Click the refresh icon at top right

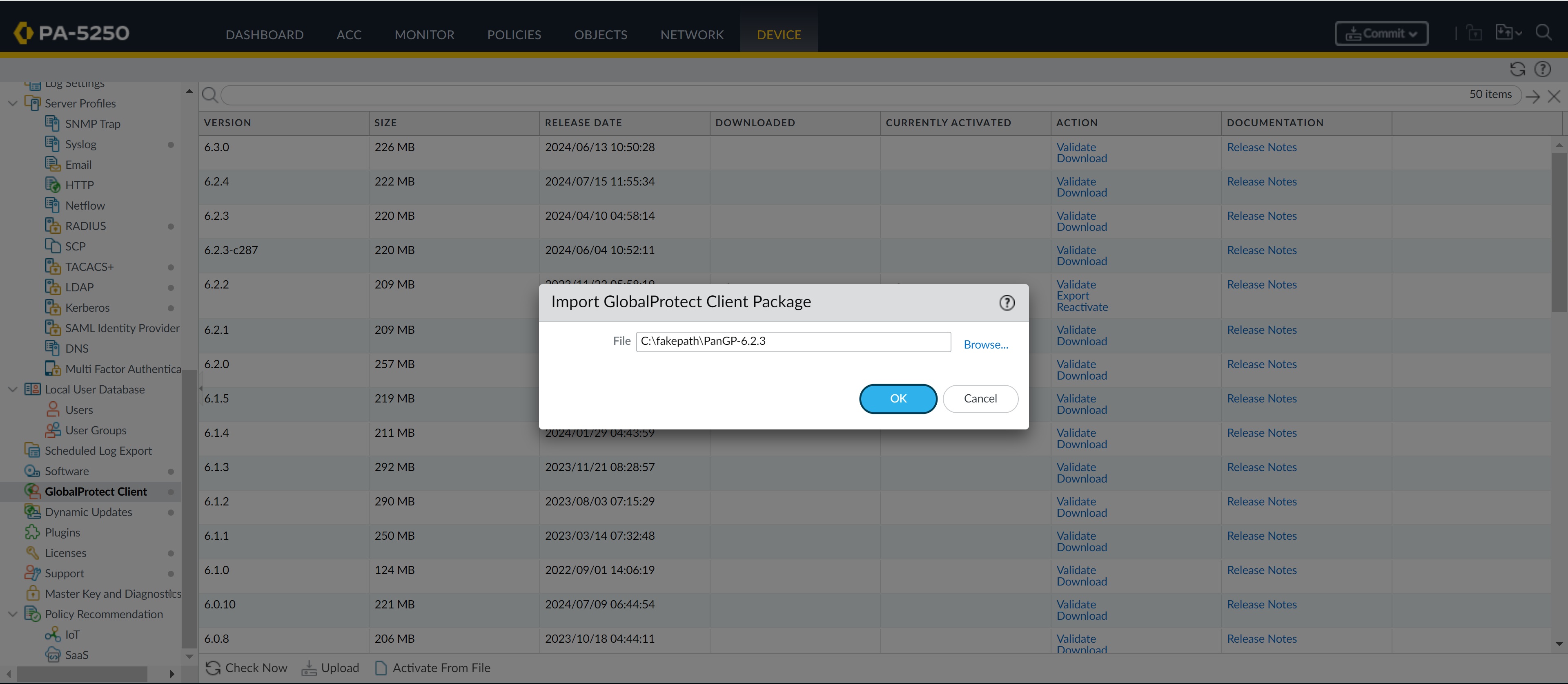(1517, 69)
